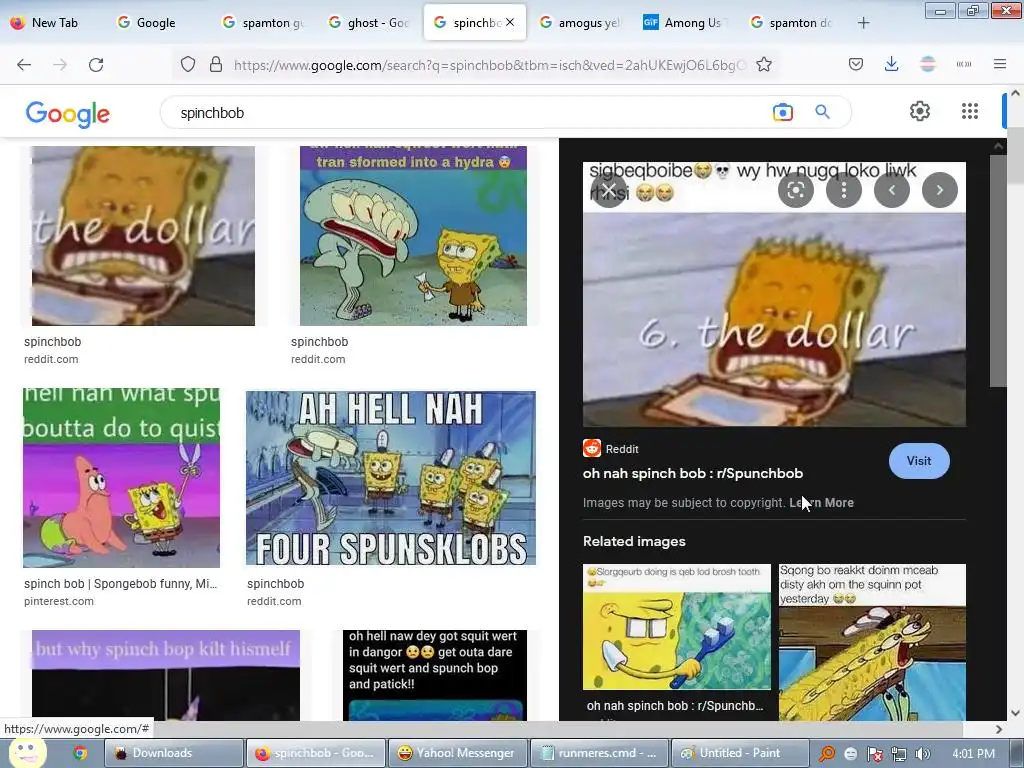Viewport: 1024px width, 768px height.
Task: Click the preview panel scrollbar thumb
Action: click(x=998, y=270)
